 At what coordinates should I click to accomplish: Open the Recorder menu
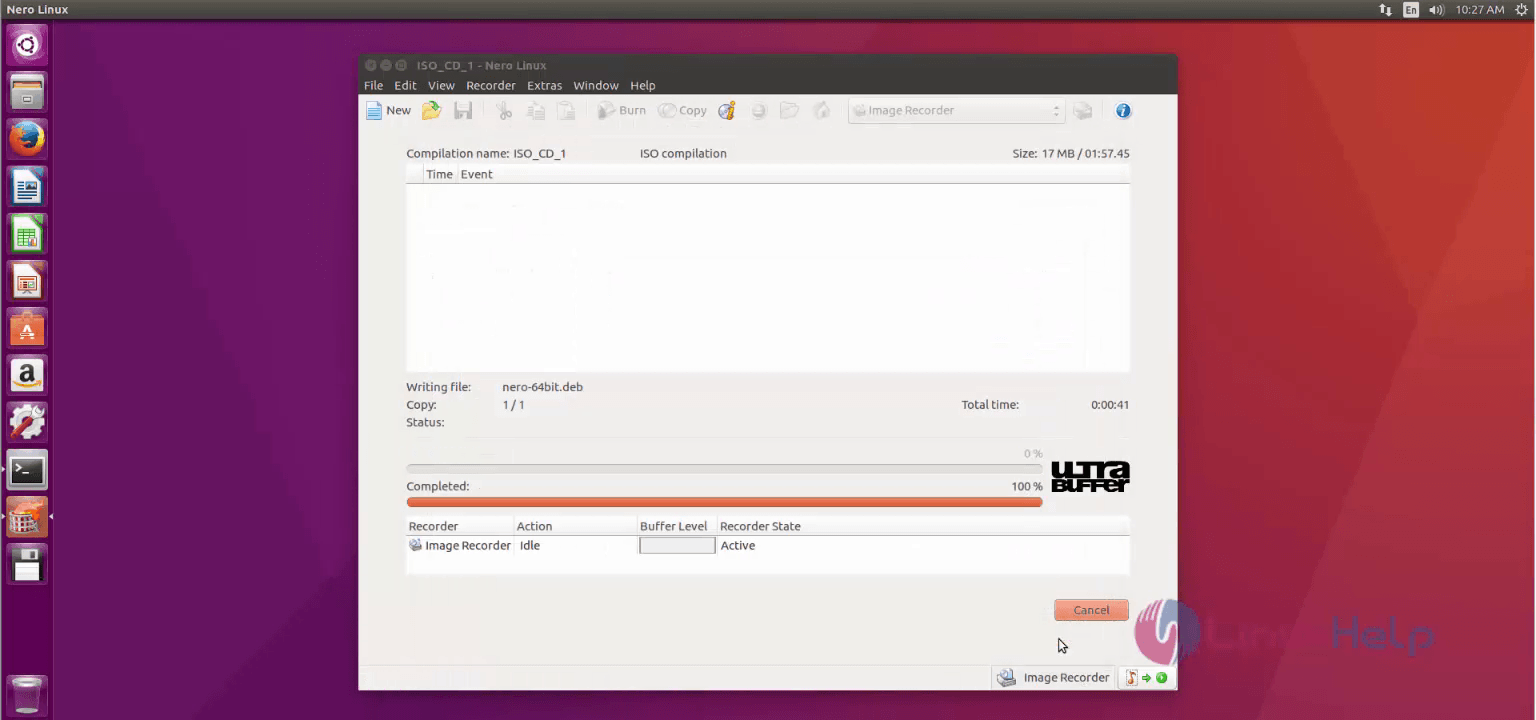pyautogui.click(x=491, y=86)
